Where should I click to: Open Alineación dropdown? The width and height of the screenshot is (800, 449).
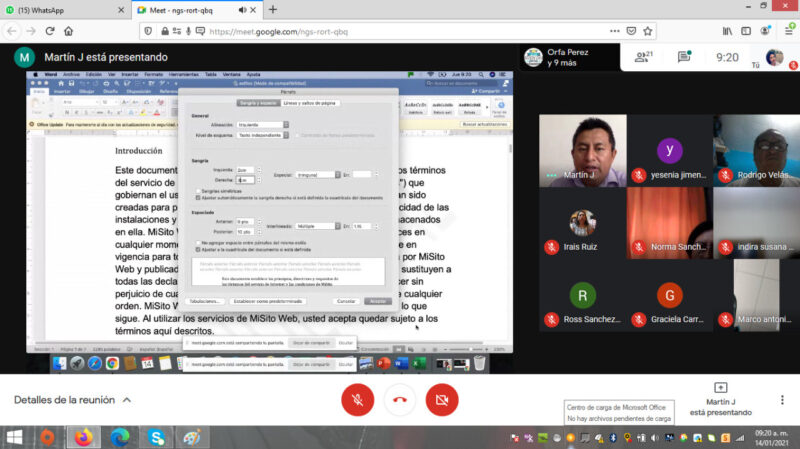[x=263, y=124]
